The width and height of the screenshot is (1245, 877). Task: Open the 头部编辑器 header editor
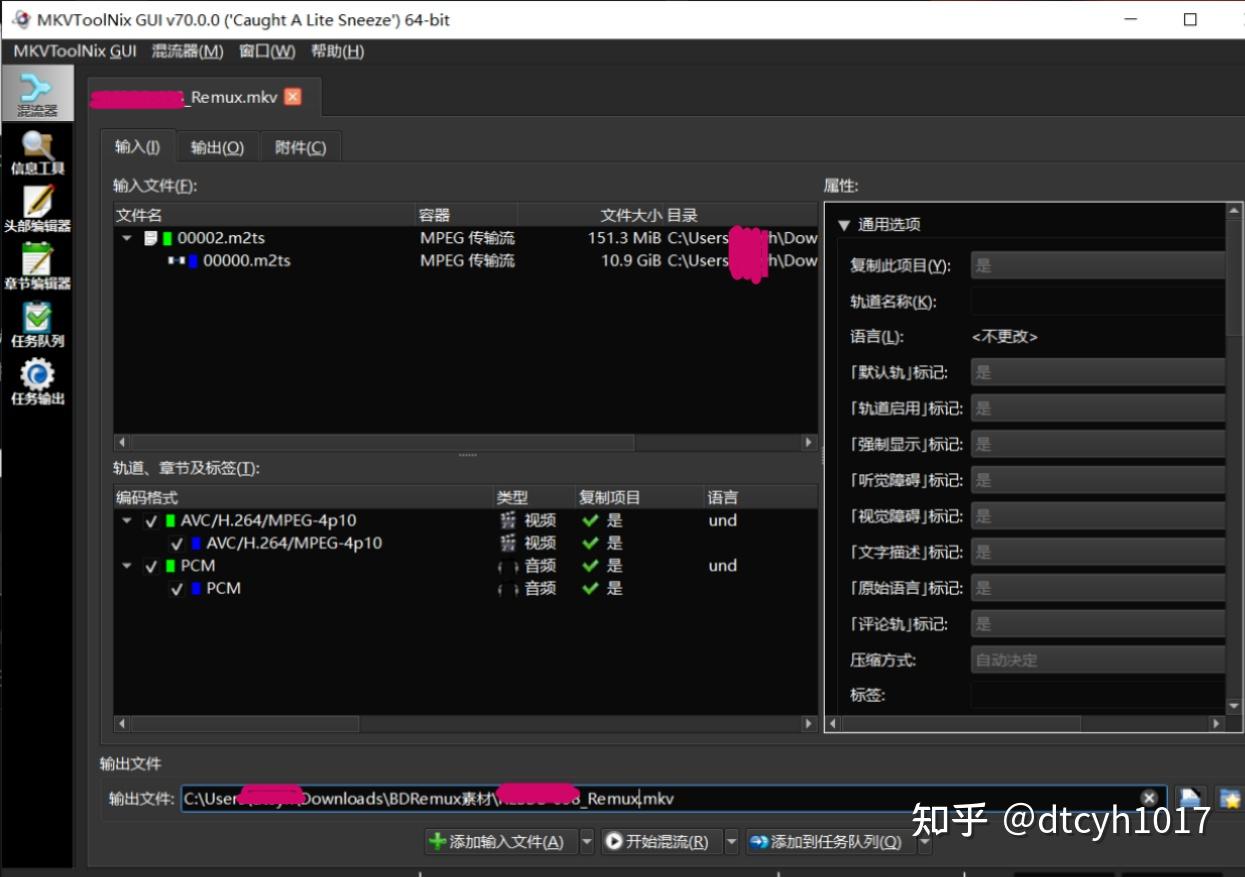point(37,209)
